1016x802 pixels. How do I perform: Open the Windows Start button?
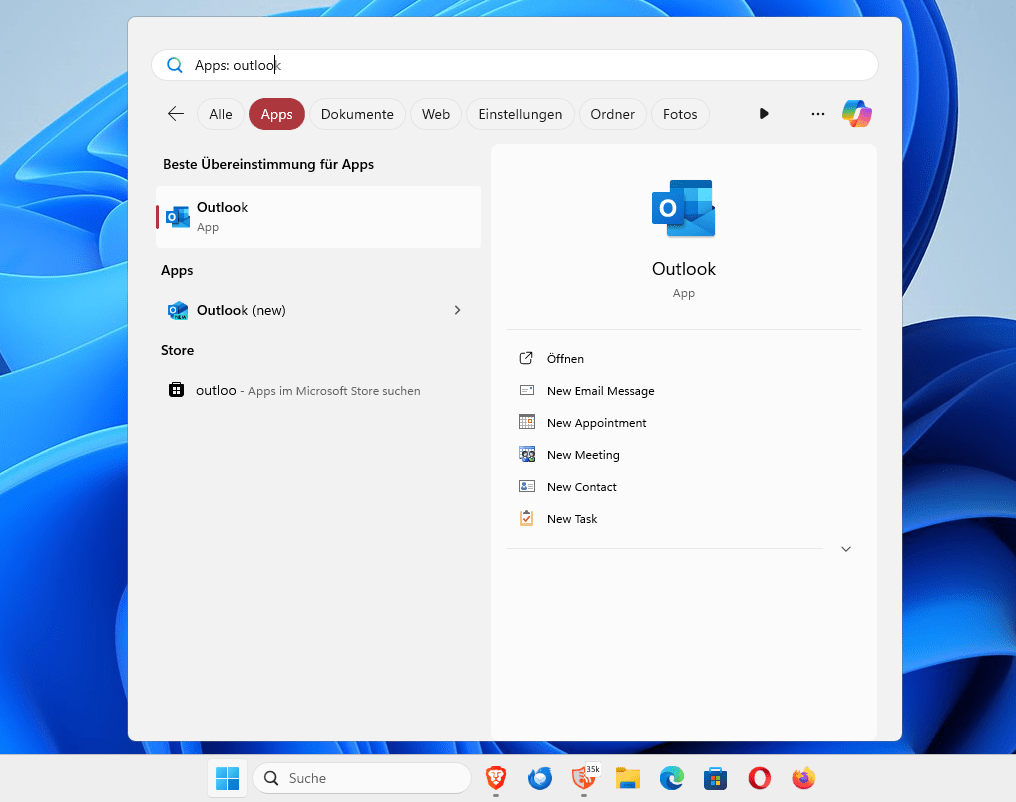(x=227, y=778)
